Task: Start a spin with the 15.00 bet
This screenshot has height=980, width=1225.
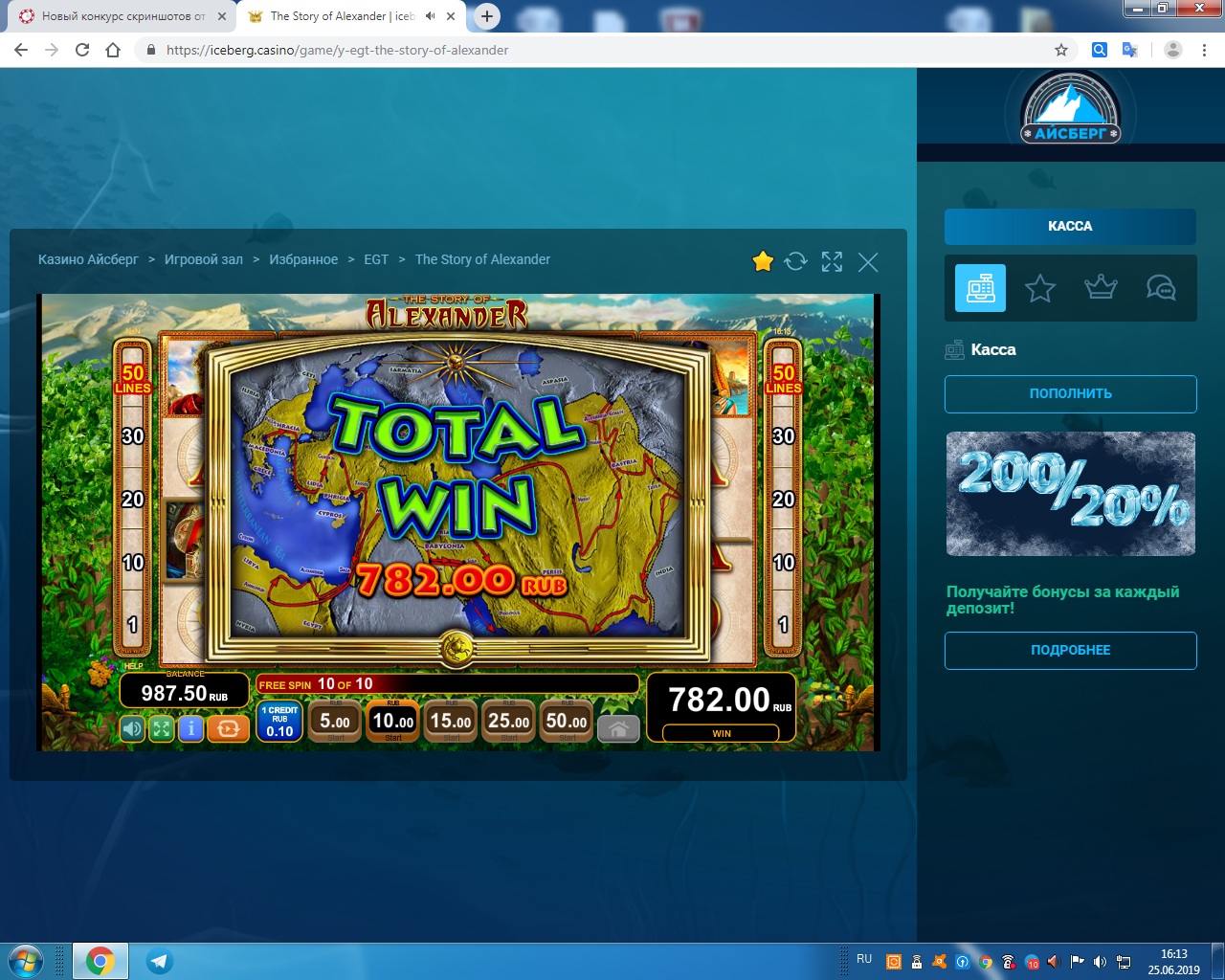Action: pos(451,722)
